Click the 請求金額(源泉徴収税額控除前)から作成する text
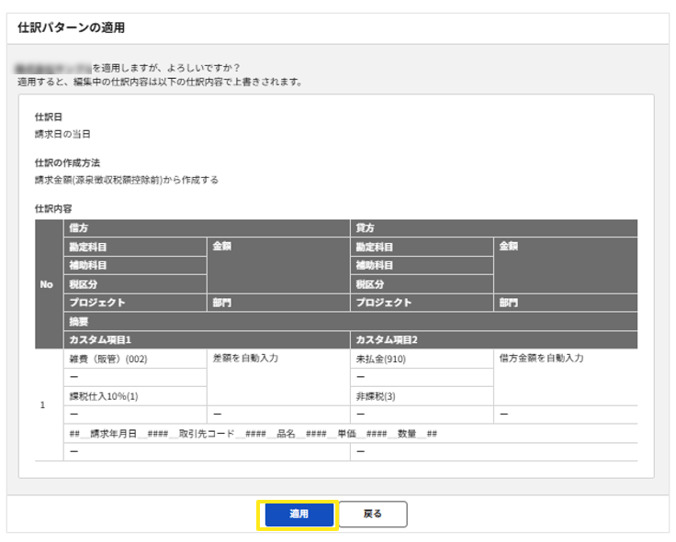The height and width of the screenshot is (542, 676). tap(126, 180)
